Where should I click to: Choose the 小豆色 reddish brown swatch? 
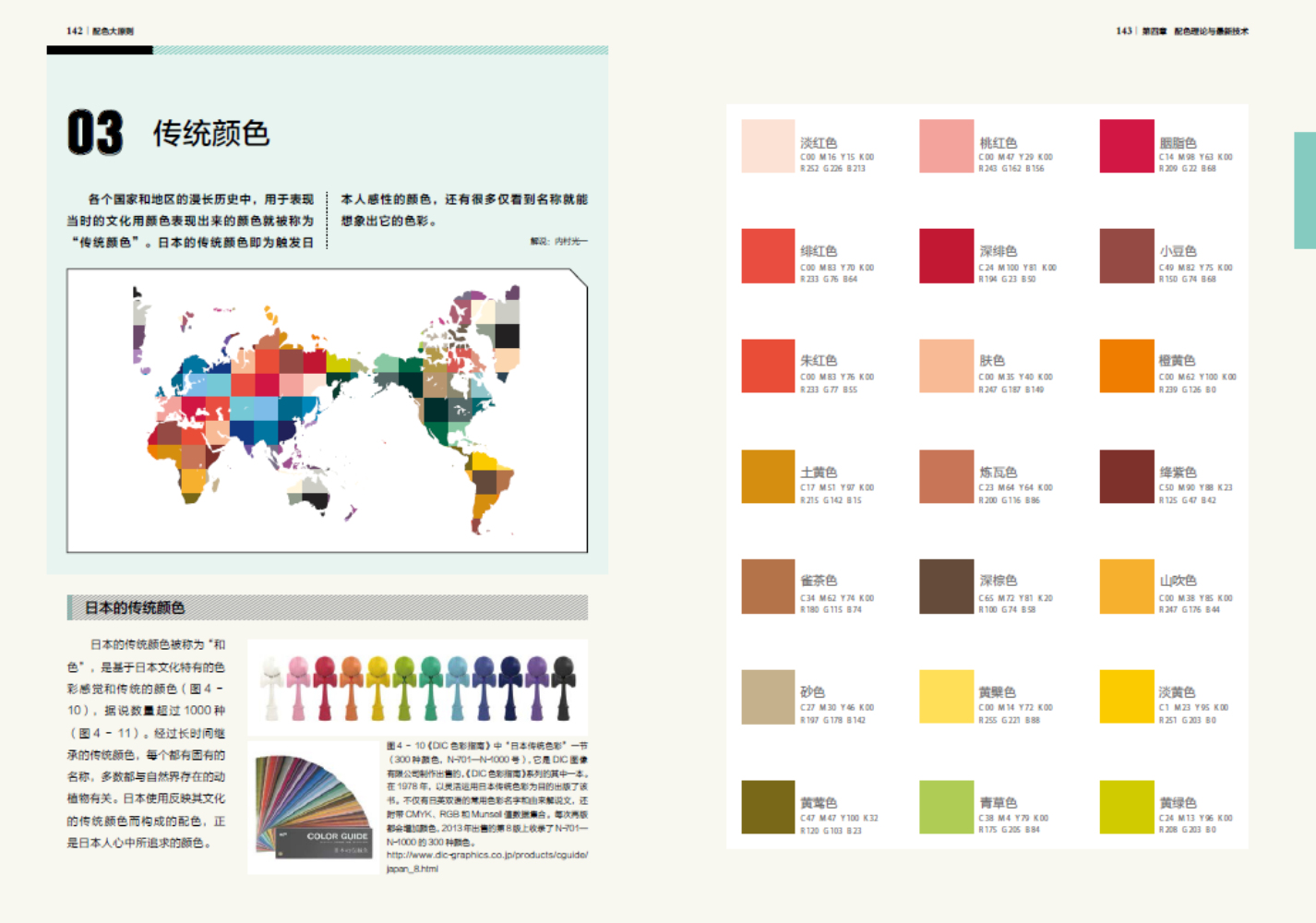click(1127, 256)
